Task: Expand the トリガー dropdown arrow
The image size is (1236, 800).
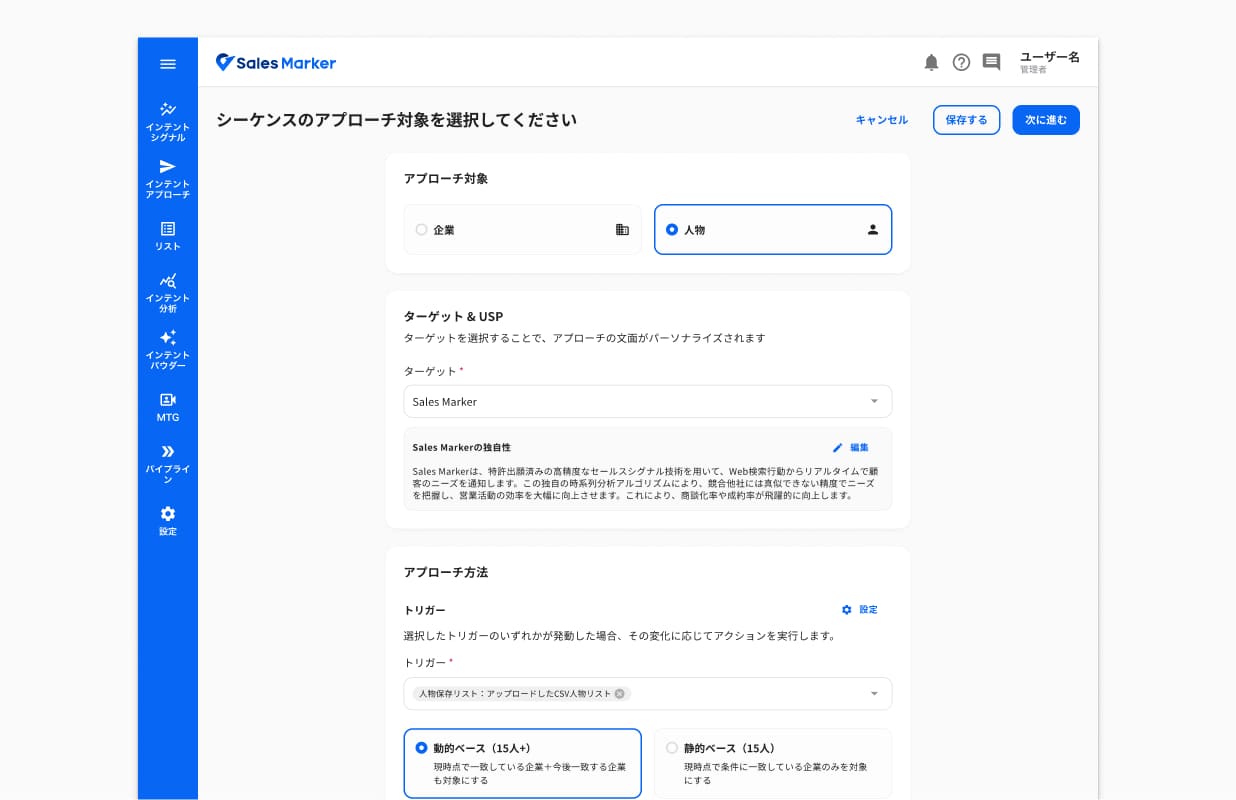Action: [x=874, y=694]
